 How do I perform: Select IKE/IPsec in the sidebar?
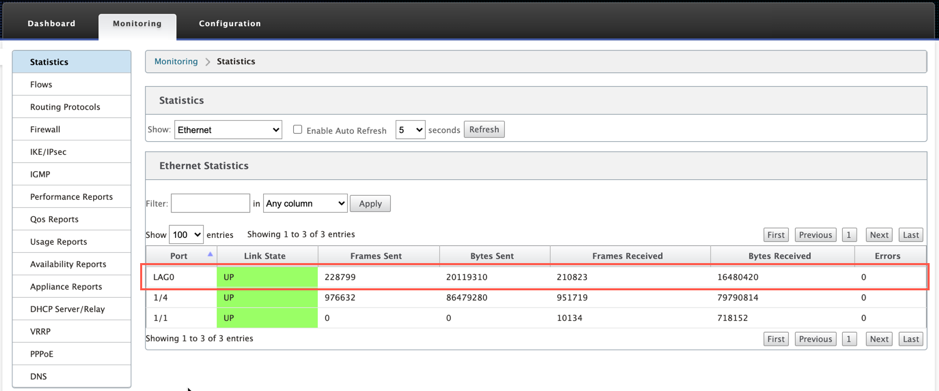72,152
